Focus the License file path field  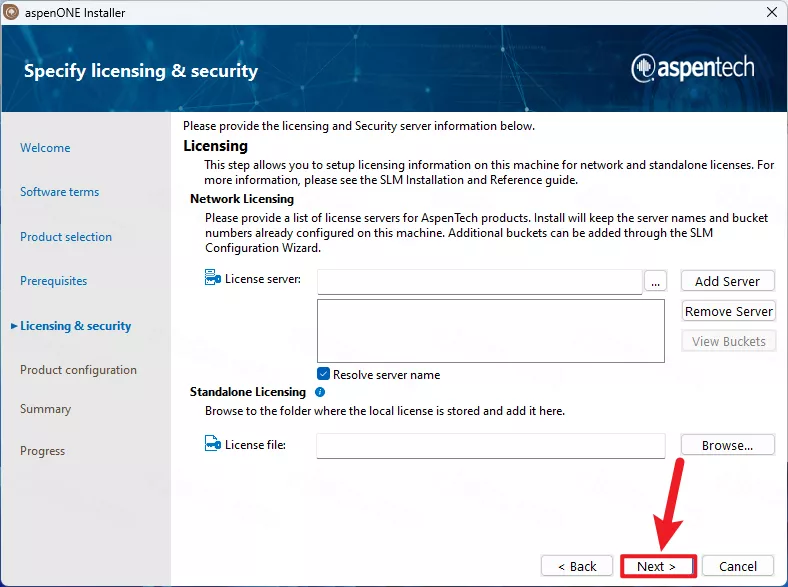pos(490,446)
